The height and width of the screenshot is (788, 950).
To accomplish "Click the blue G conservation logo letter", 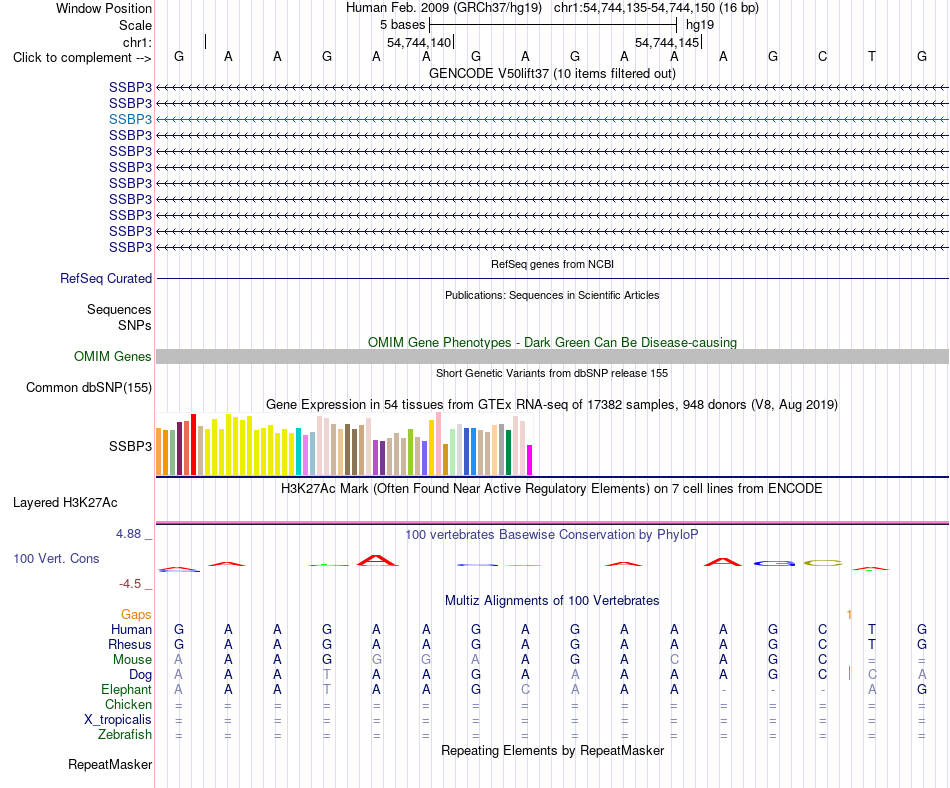I will click(x=774, y=563).
